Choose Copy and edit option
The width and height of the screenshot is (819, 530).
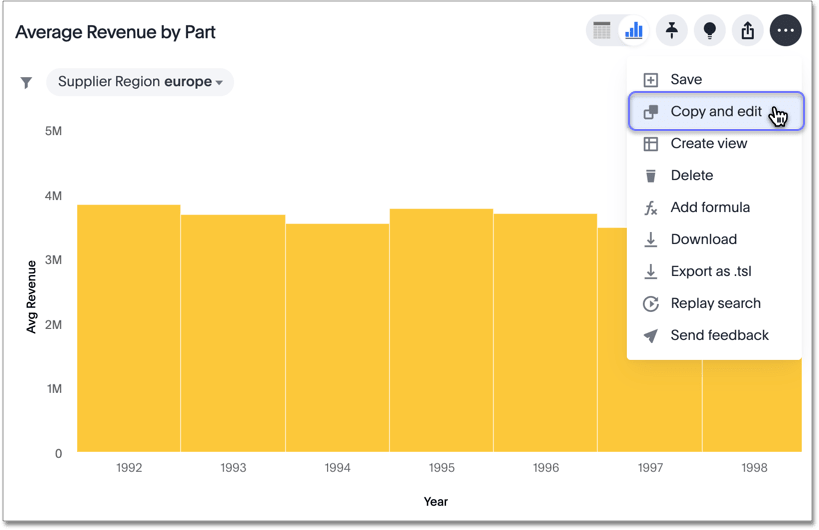(x=715, y=112)
